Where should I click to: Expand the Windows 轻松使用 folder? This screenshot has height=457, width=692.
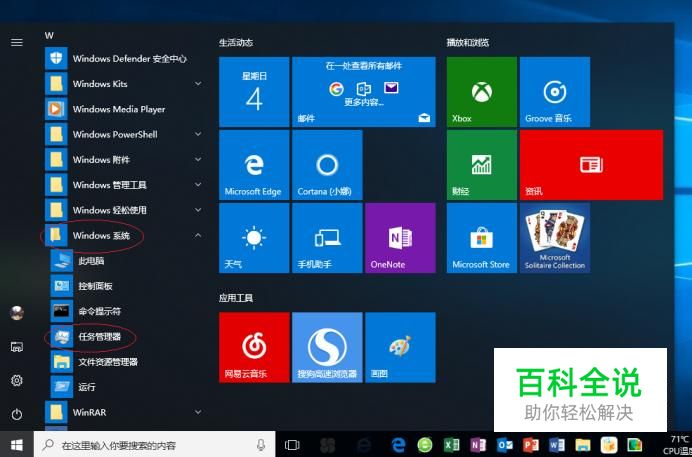pos(124,210)
